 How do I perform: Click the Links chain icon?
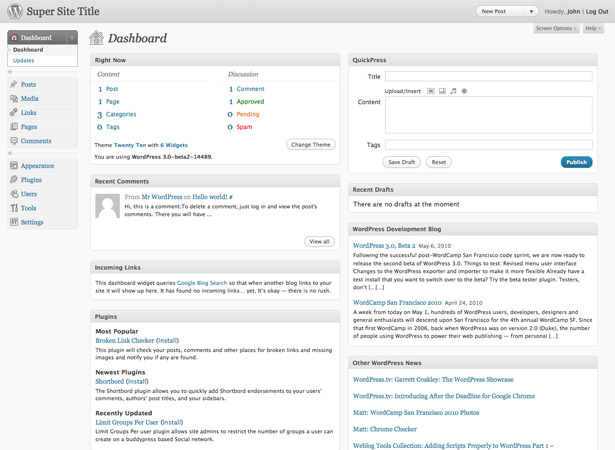14,112
